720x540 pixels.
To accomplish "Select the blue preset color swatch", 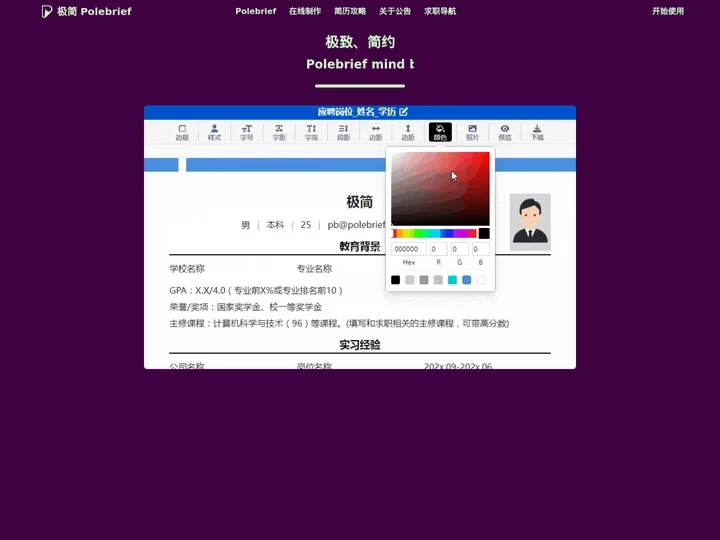I will tap(467, 280).
